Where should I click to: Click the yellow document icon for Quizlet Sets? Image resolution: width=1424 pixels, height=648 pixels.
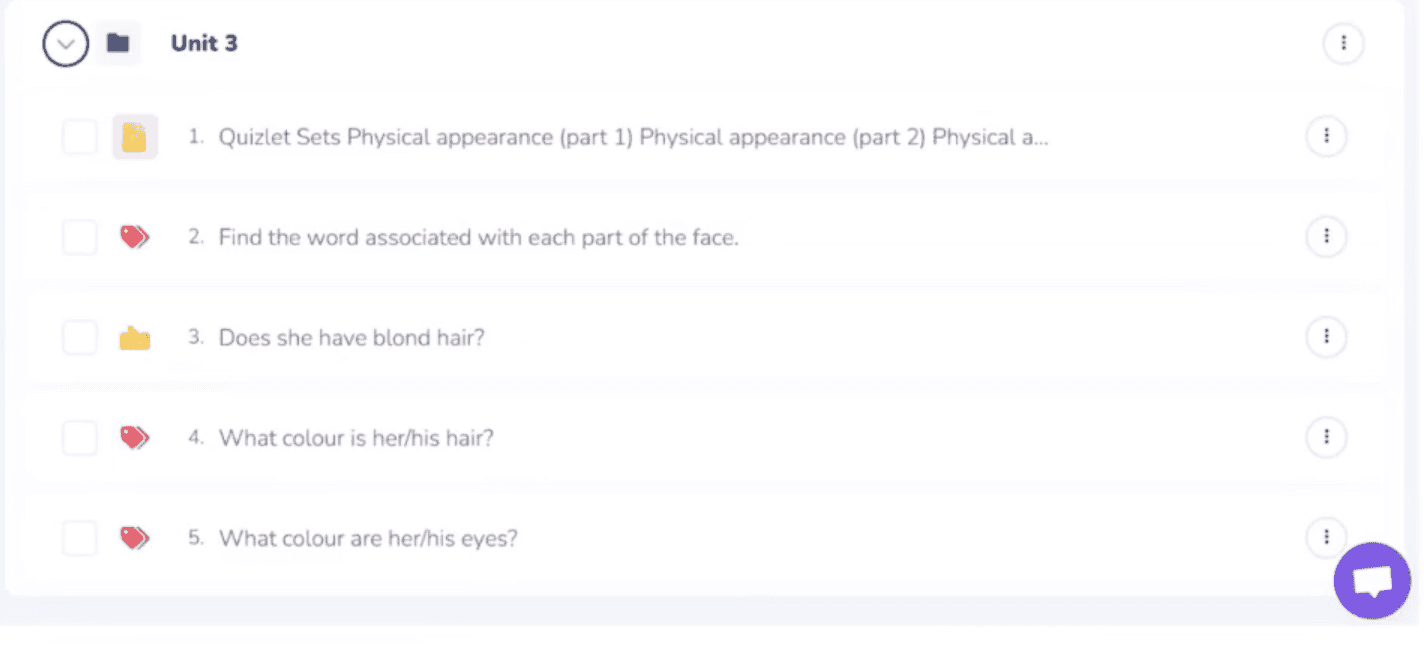pos(135,136)
